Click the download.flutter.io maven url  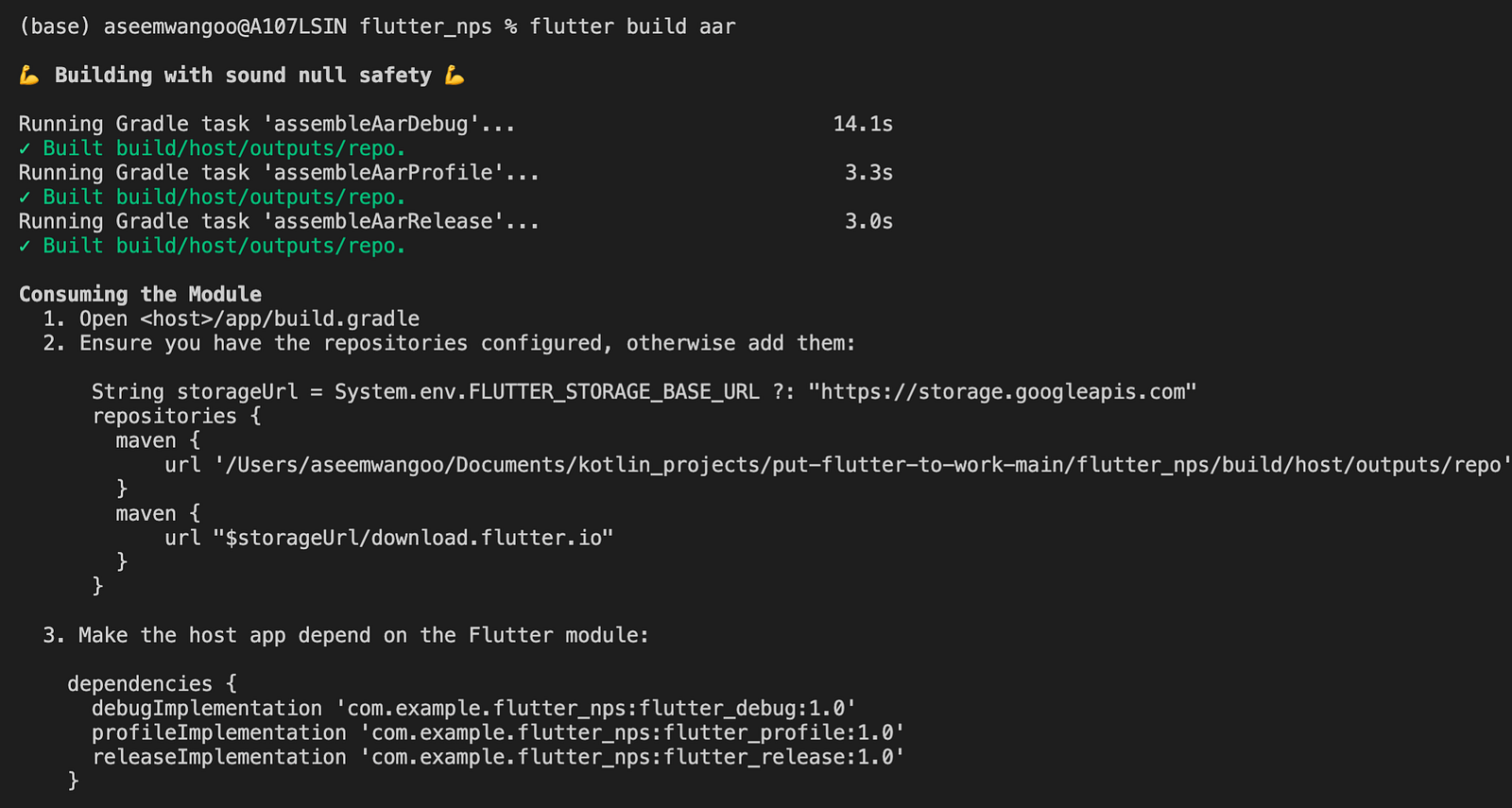(413, 538)
